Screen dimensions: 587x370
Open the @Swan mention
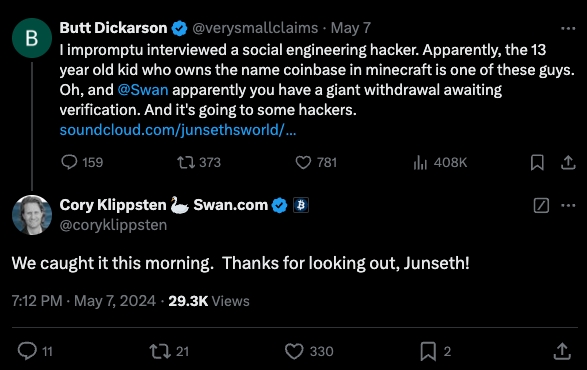click(143, 90)
